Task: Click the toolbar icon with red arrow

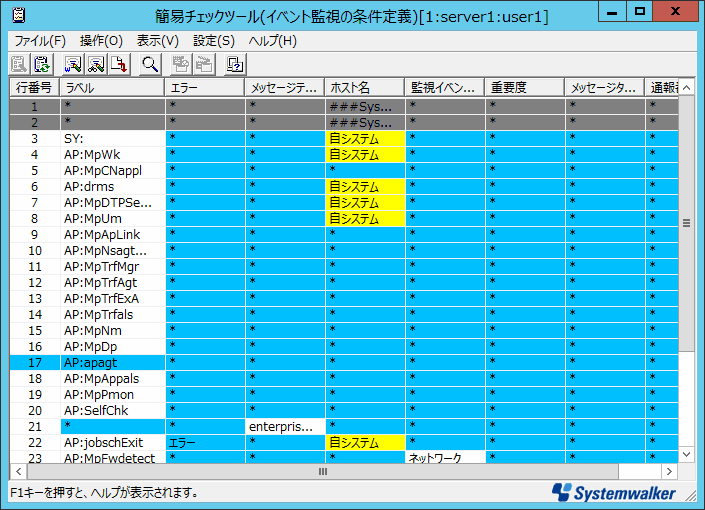Action: tap(119, 65)
